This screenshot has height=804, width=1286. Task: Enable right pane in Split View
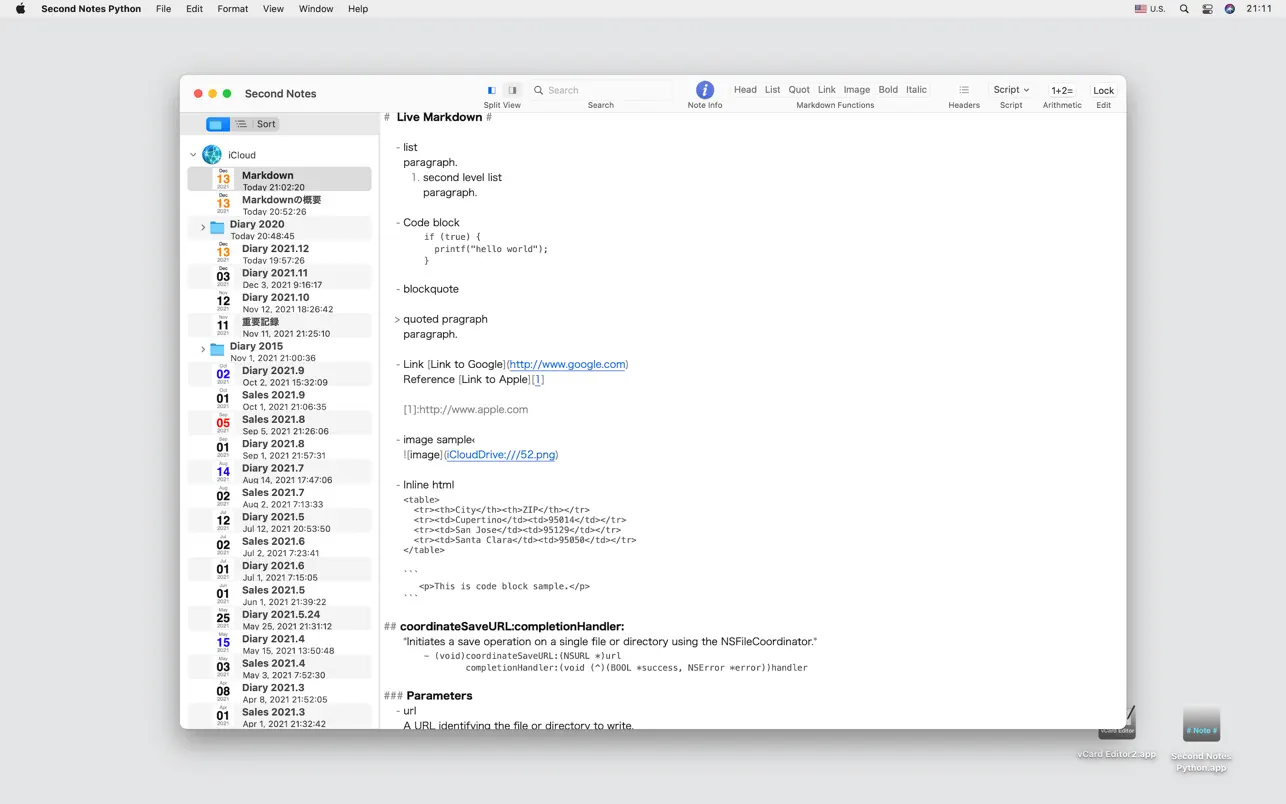pos(512,89)
